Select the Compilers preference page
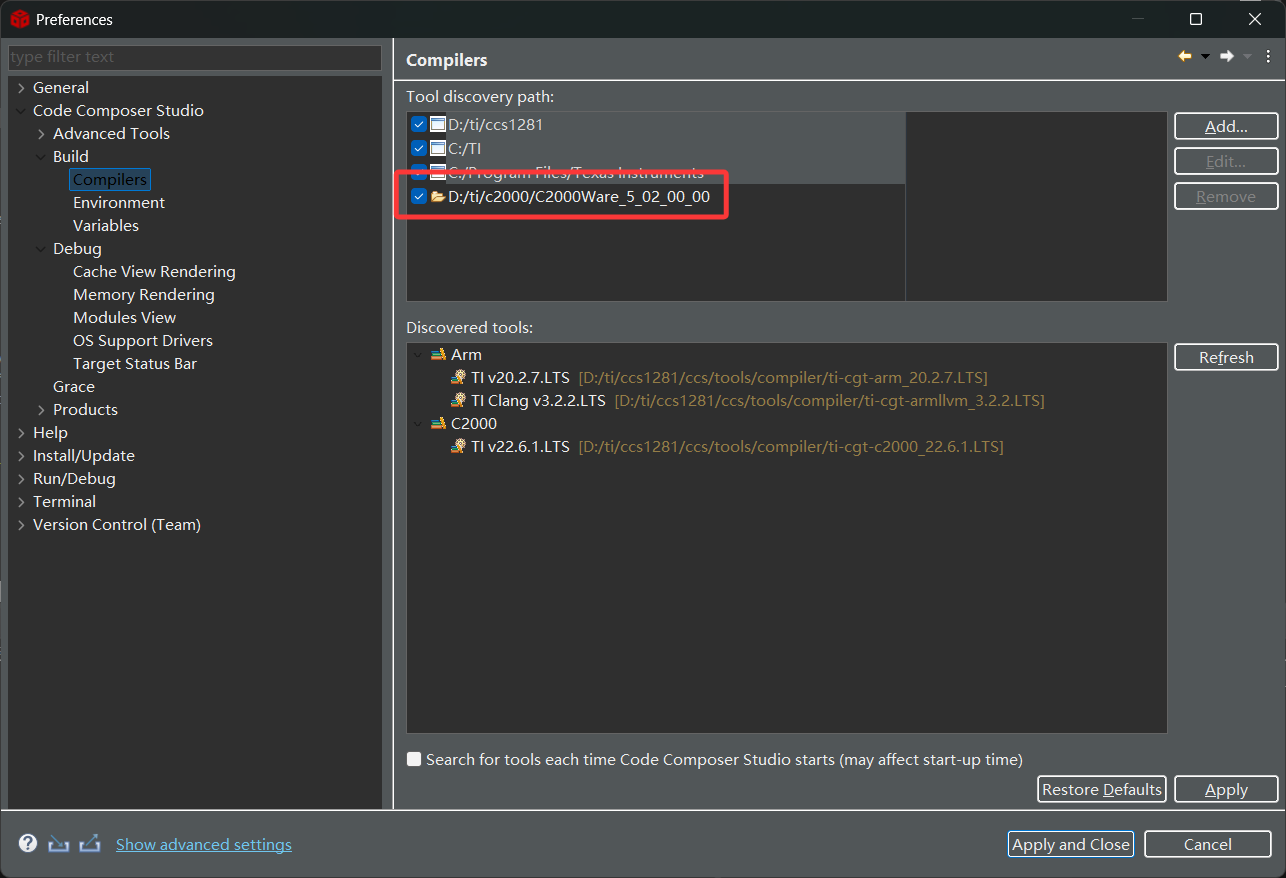1286x878 pixels. click(110, 180)
